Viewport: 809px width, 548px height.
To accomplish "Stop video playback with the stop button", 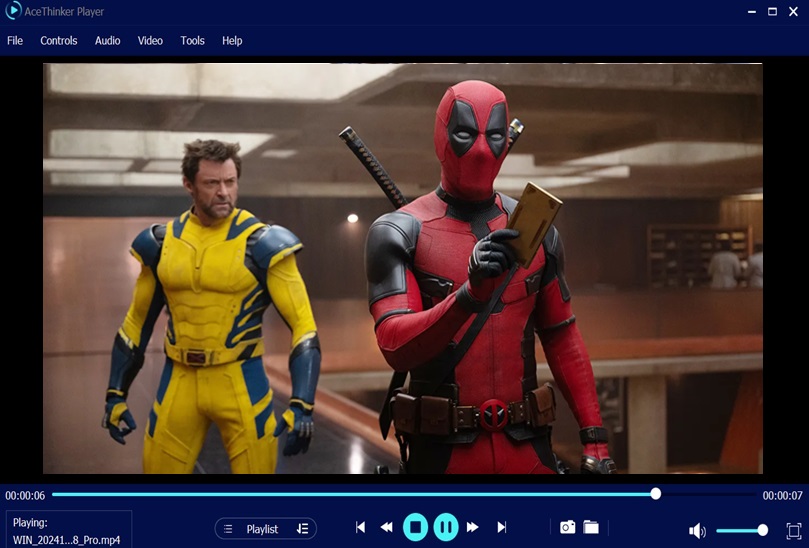I will pos(415,527).
